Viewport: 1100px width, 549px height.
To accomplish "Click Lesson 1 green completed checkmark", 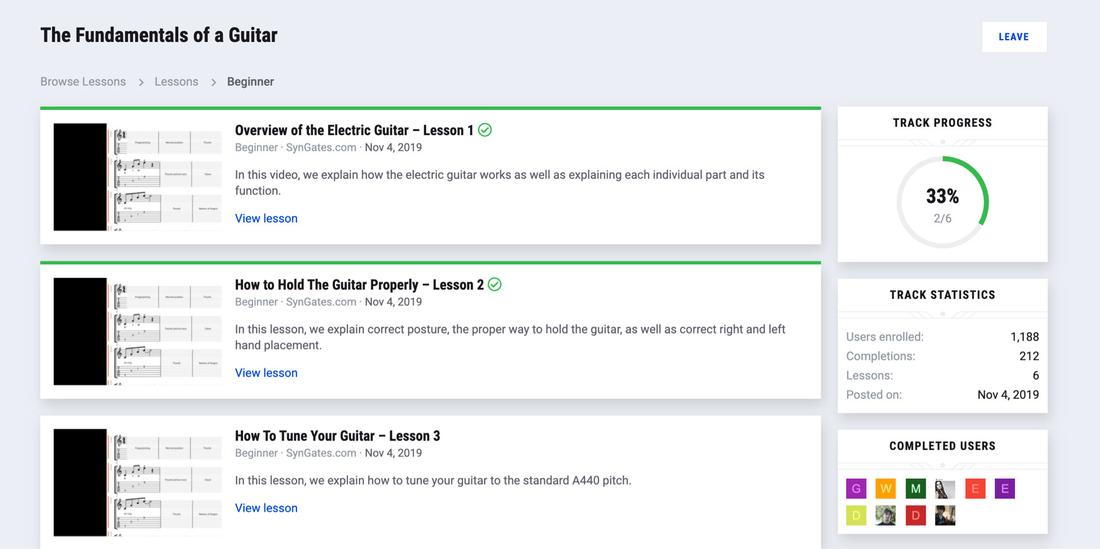I will coord(485,130).
